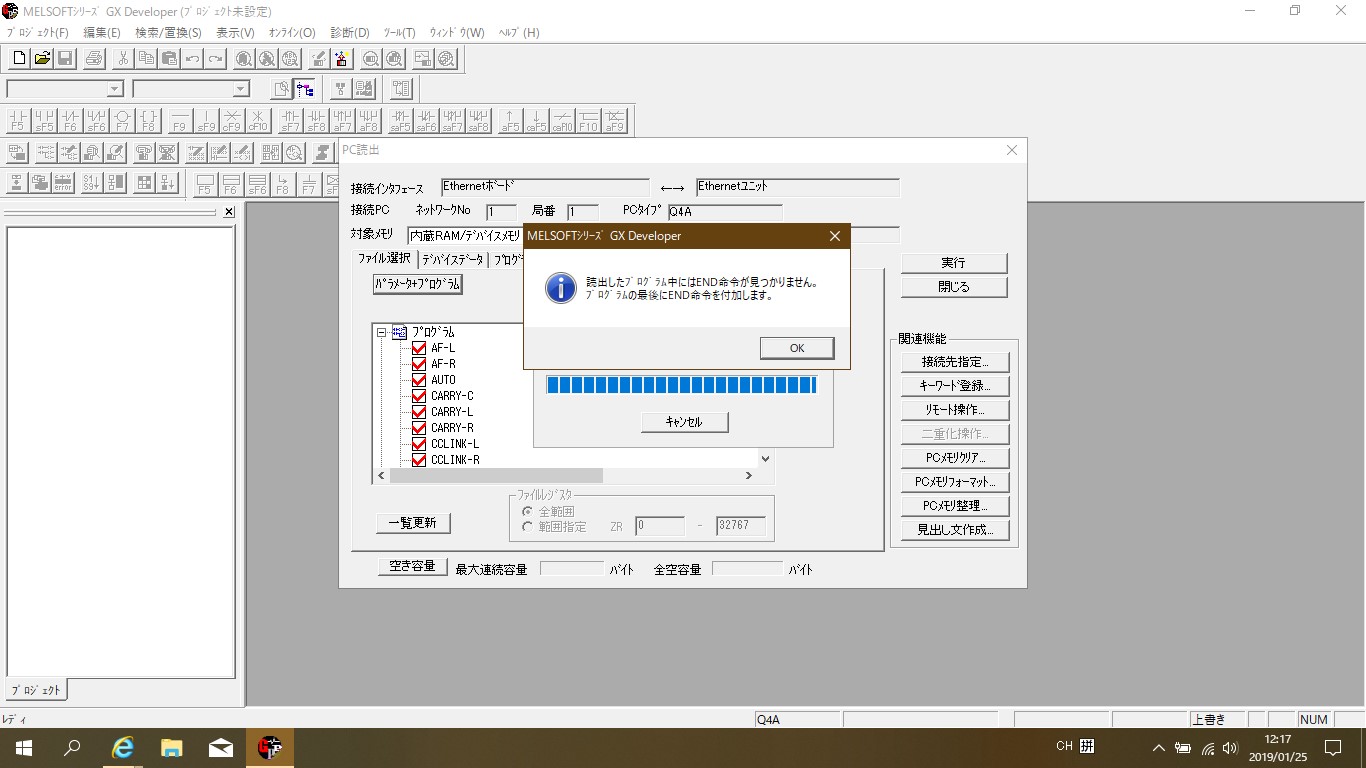The width and height of the screenshot is (1366, 768).
Task: Click the Open Project folder icon
Action: coord(42,59)
